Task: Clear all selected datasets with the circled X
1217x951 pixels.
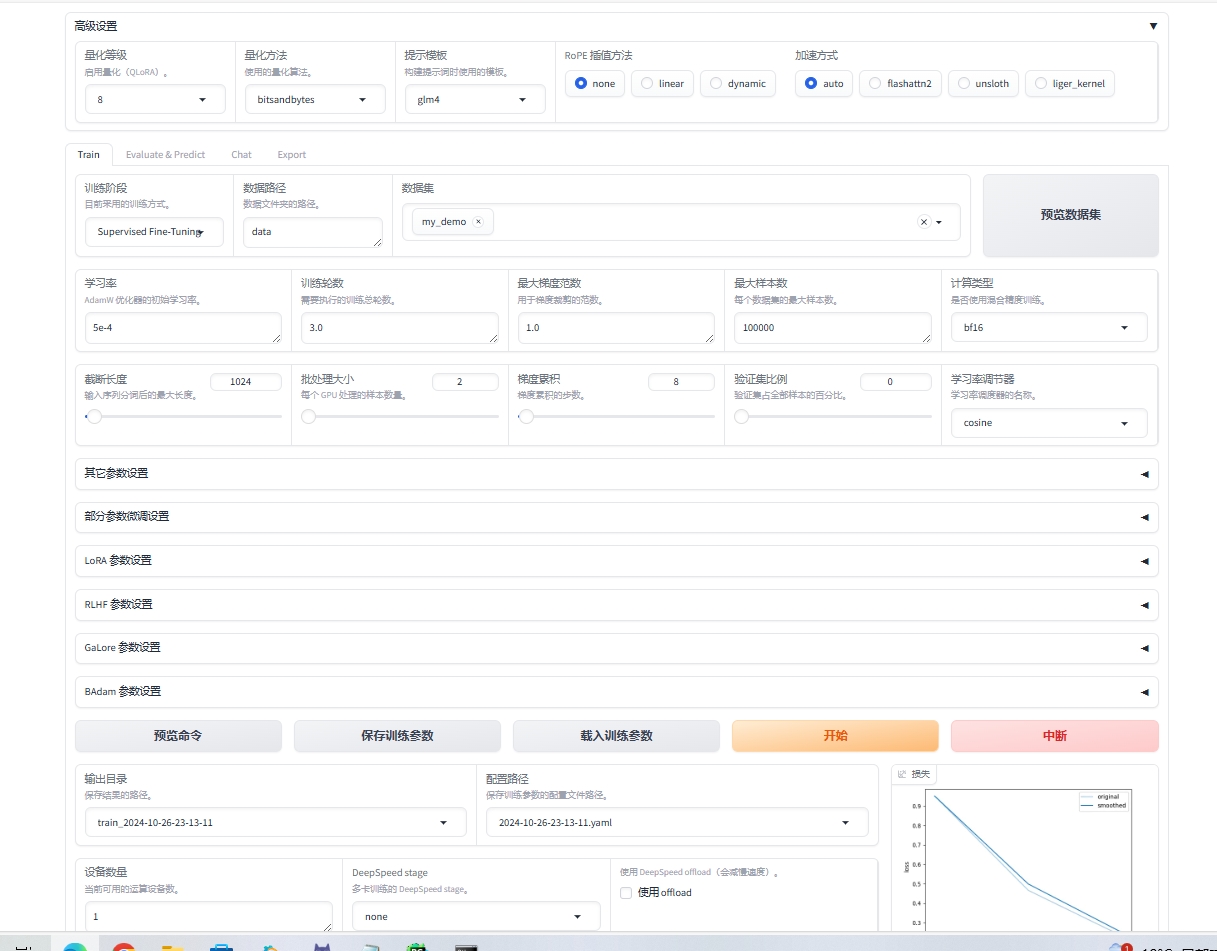Action: point(924,222)
